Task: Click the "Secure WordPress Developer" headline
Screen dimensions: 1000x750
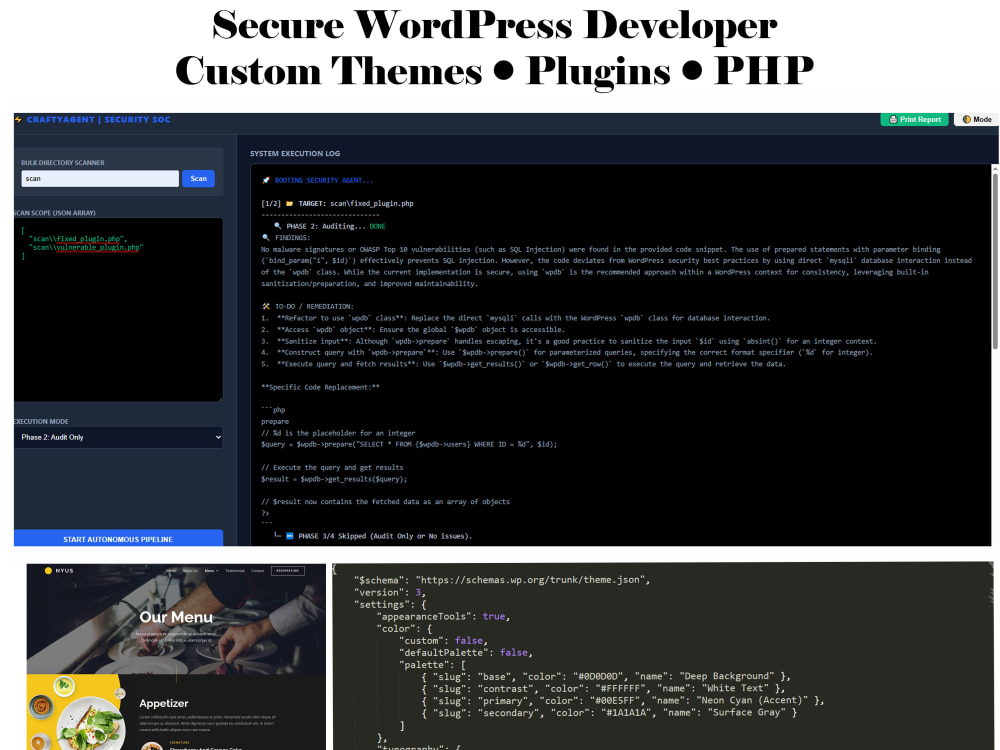Action: [494, 26]
